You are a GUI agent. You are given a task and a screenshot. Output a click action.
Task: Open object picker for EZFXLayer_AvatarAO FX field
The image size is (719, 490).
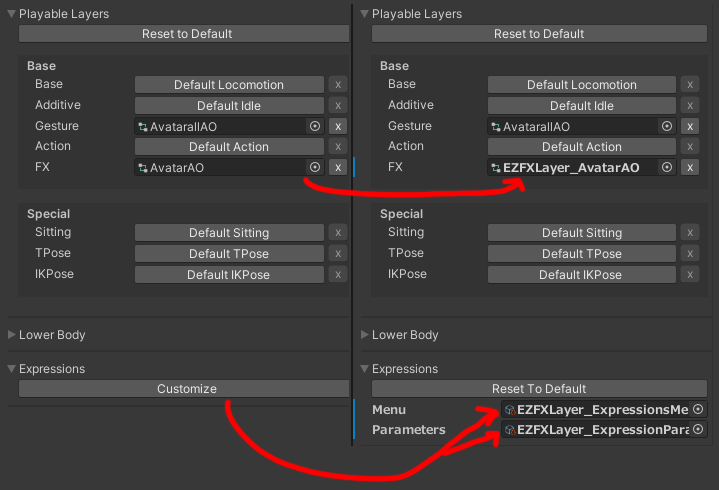[667, 167]
